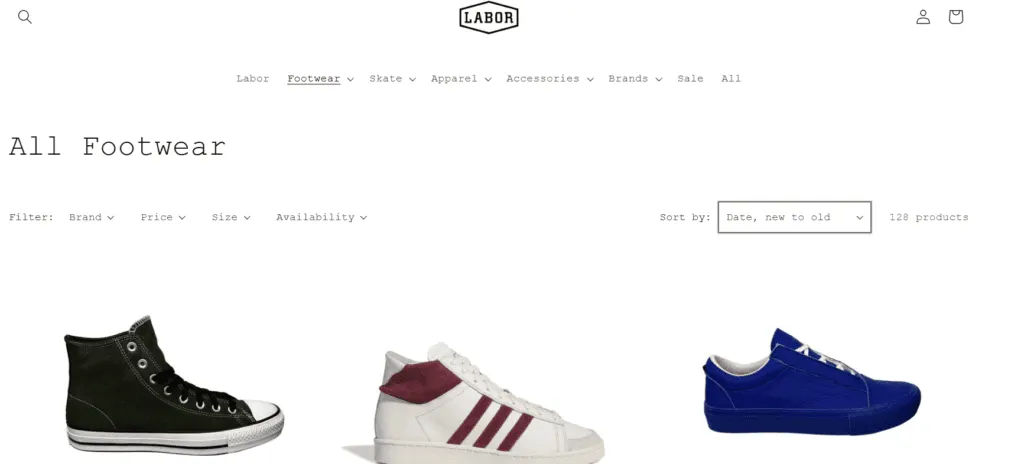This screenshot has width=1024, height=464.
Task: Open the shopping cart icon
Action: pyautogui.click(x=955, y=17)
